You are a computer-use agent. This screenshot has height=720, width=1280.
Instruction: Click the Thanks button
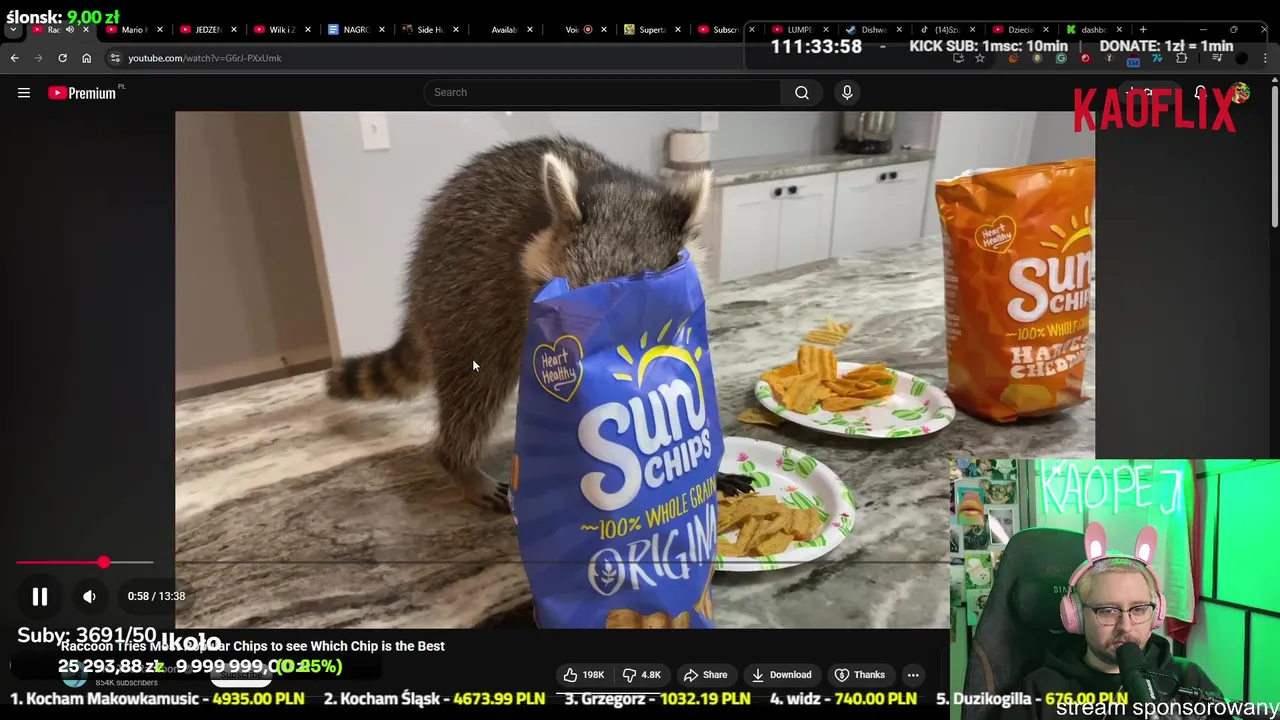point(860,675)
